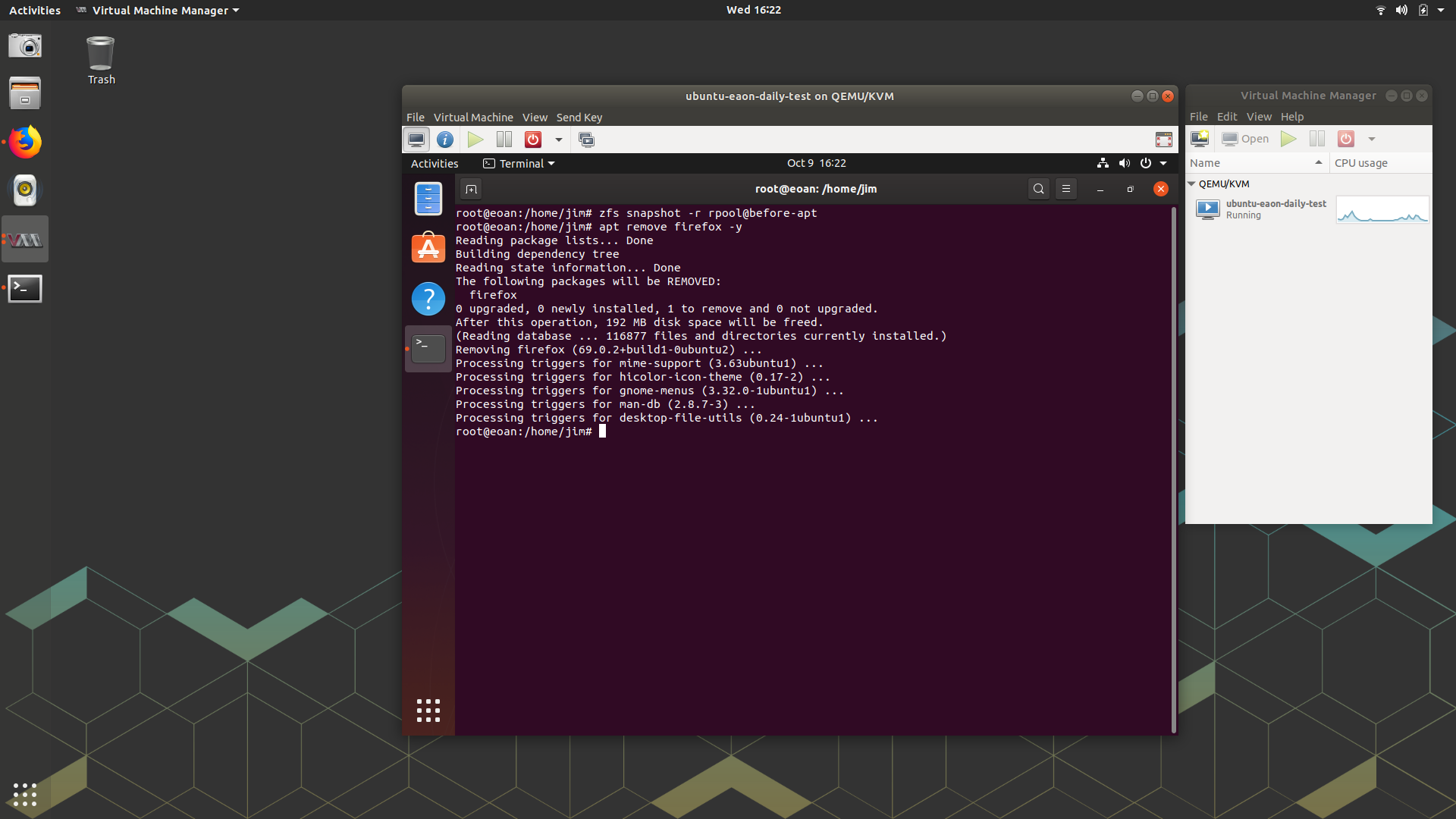Screen dimensions: 1456x819
Task: Click the Trash desktop icon
Action: [x=101, y=61]
